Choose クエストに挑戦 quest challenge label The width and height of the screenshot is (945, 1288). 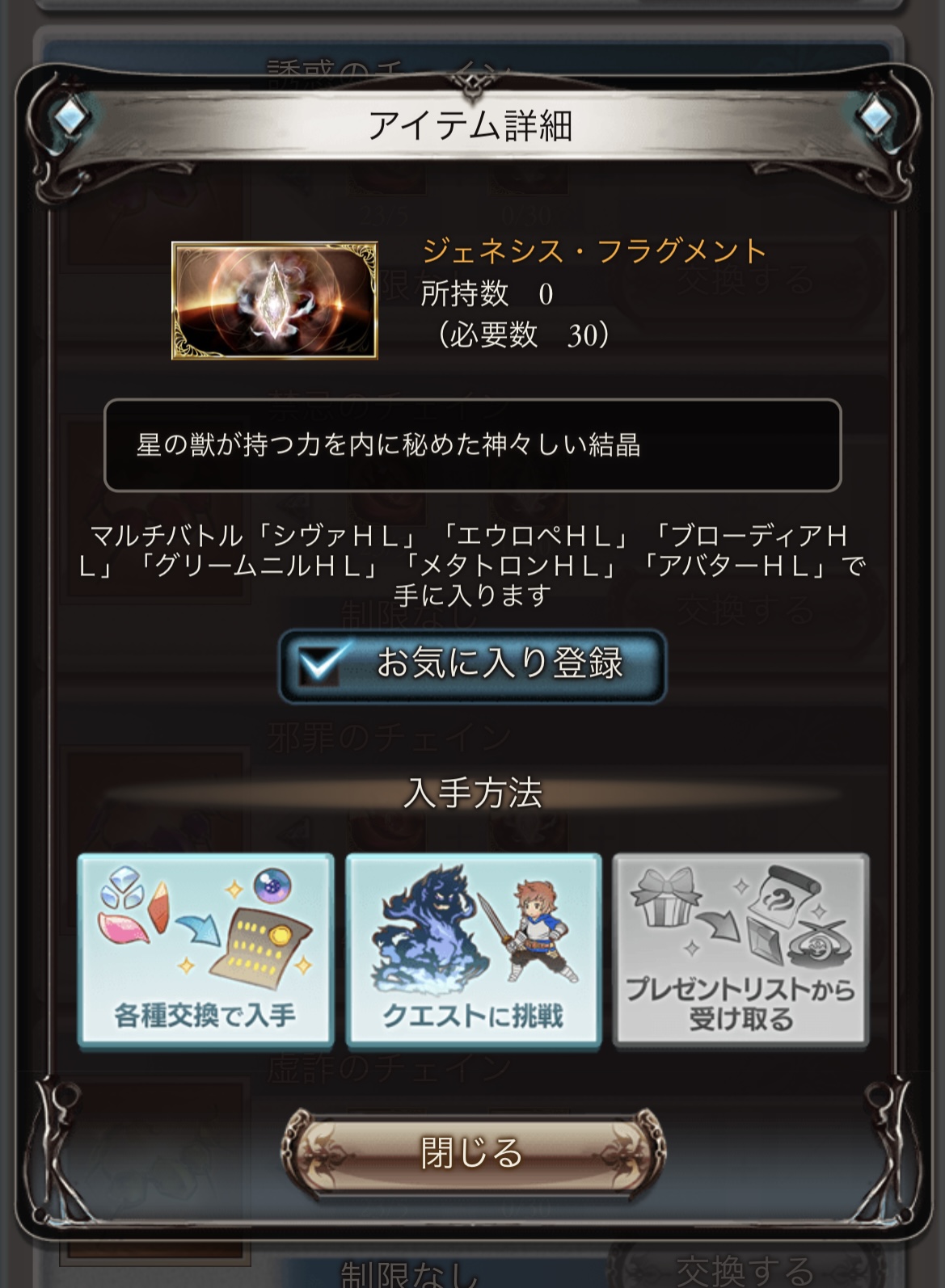tap(473, 1016)
